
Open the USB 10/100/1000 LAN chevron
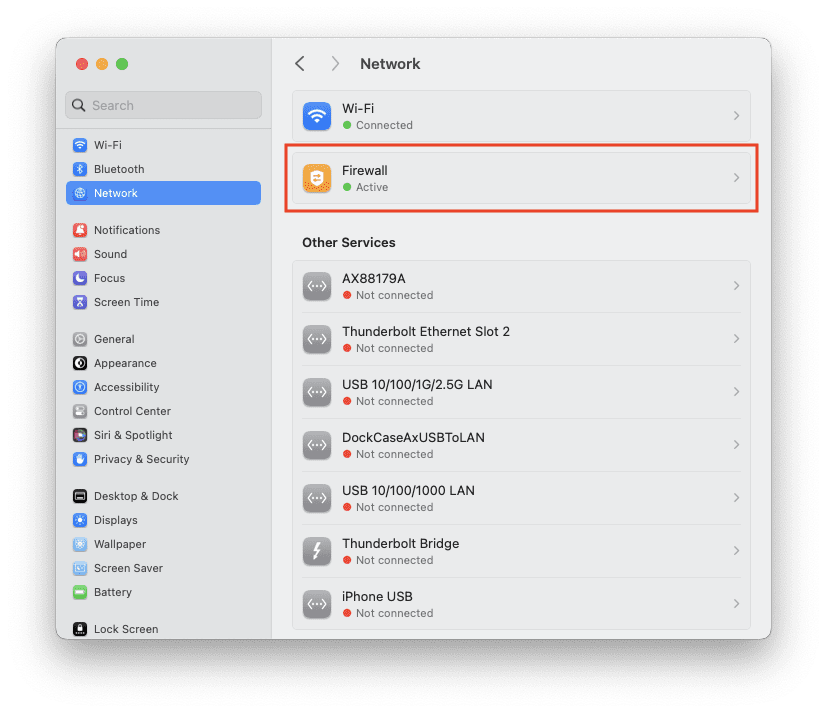(736, 498)
